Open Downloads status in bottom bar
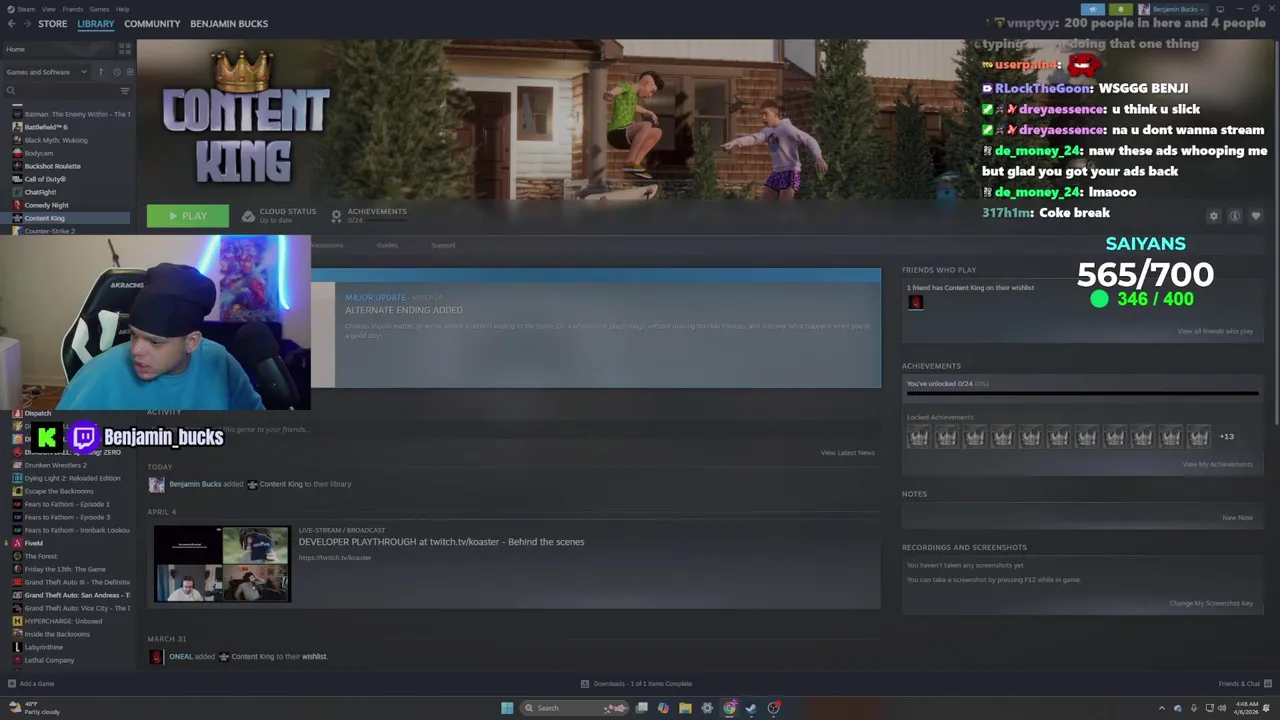1280x720 pixels. tap(636, 684)
